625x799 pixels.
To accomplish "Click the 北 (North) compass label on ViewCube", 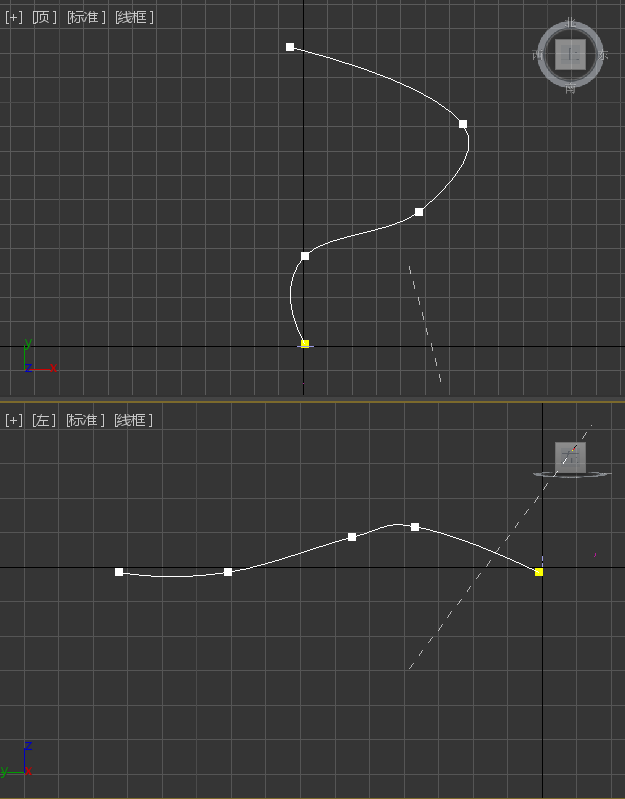I will click(x=570, y=23).
